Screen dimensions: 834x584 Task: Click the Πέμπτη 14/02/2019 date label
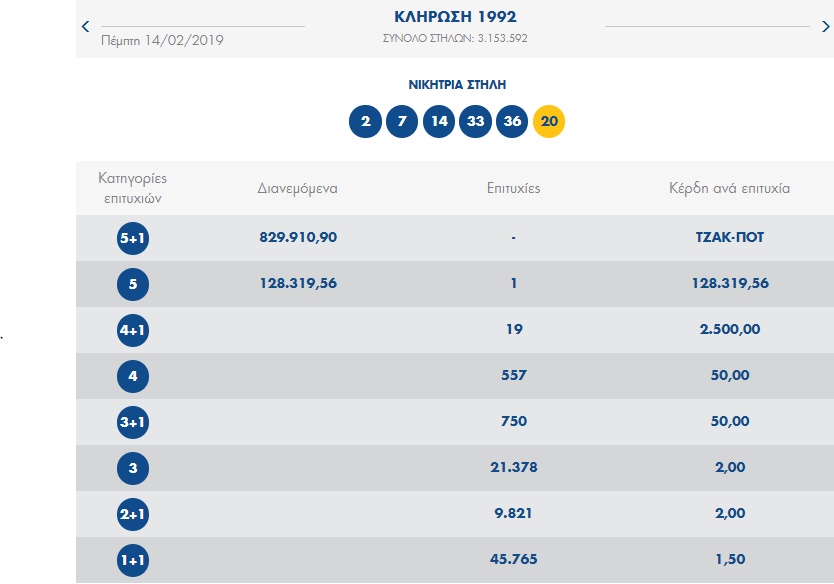coord(163,41)
